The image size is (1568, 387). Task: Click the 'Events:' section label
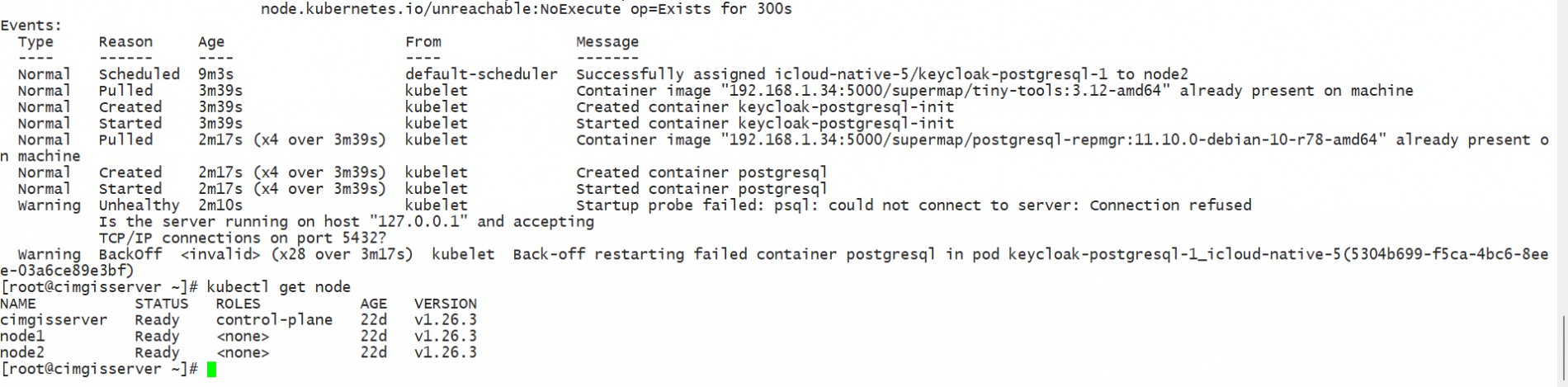tap(31, 26)
